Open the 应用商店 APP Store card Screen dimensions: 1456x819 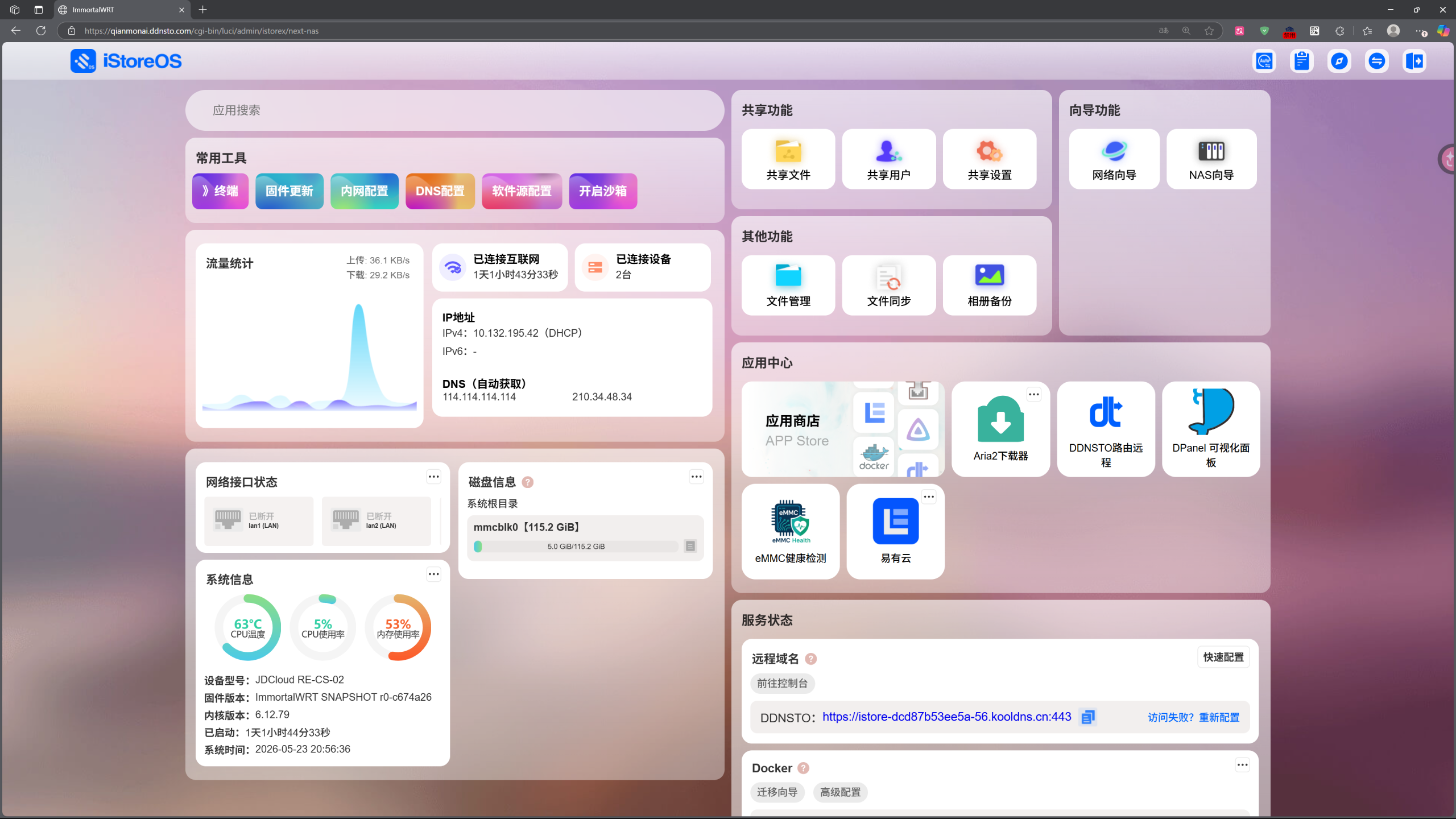tap(843, 429)
